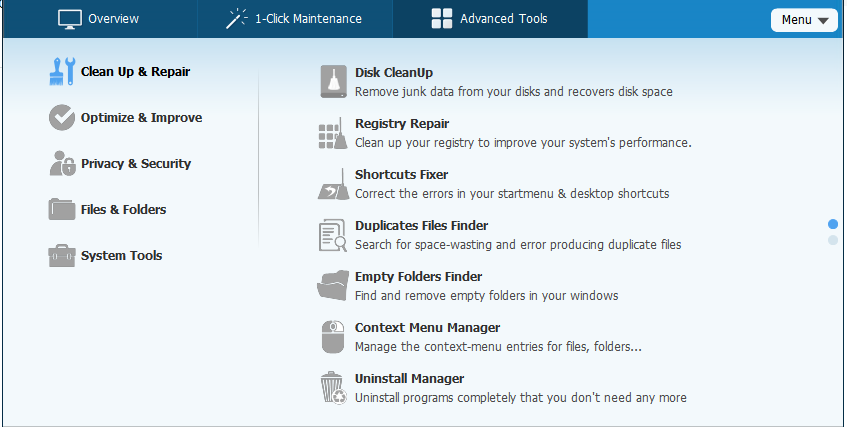Select Optimize & Improve category
The height and width of the screenshot is (427, 847).
tap(141, 118)
